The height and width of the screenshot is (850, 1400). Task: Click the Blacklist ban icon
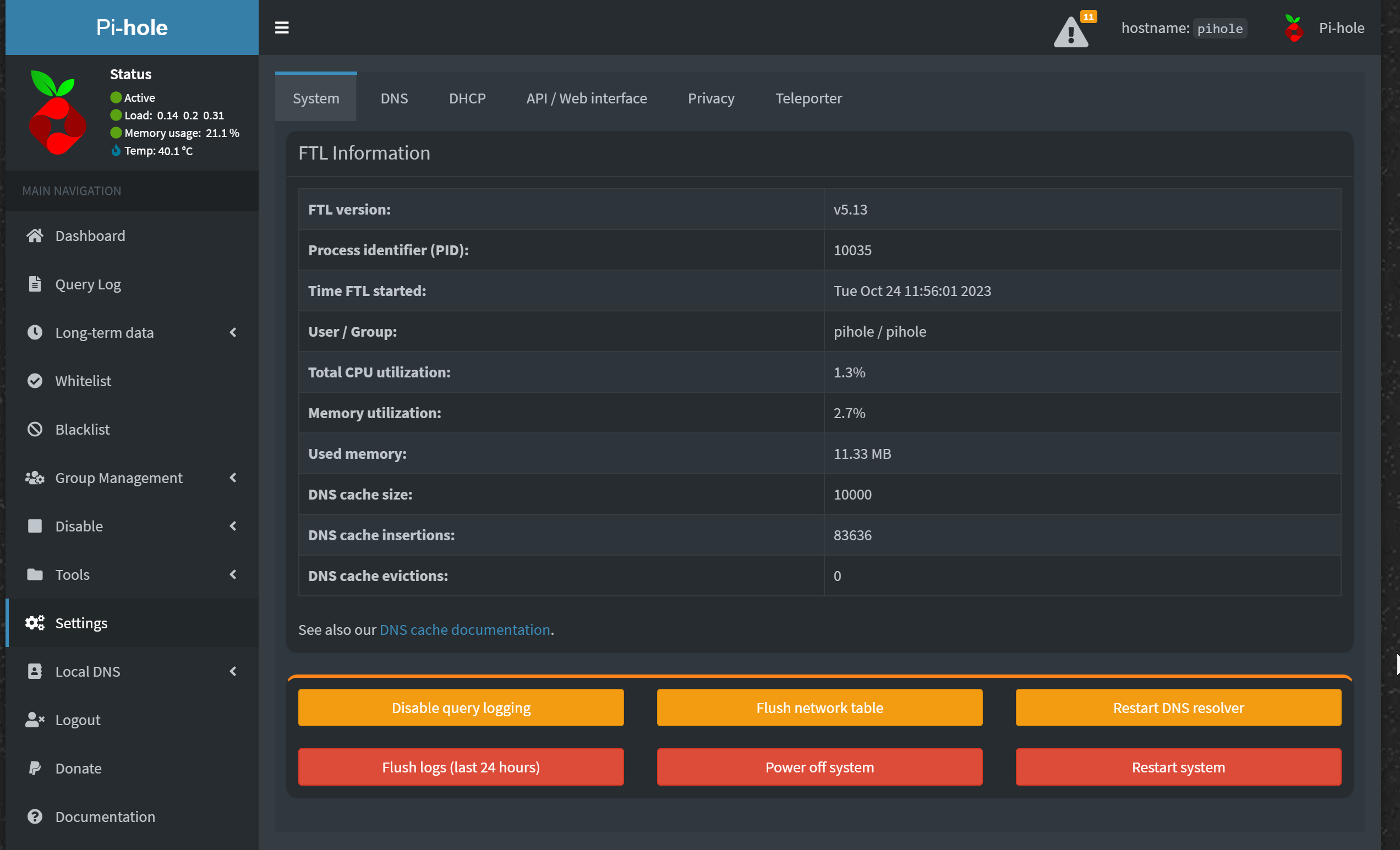coord(35,429)
